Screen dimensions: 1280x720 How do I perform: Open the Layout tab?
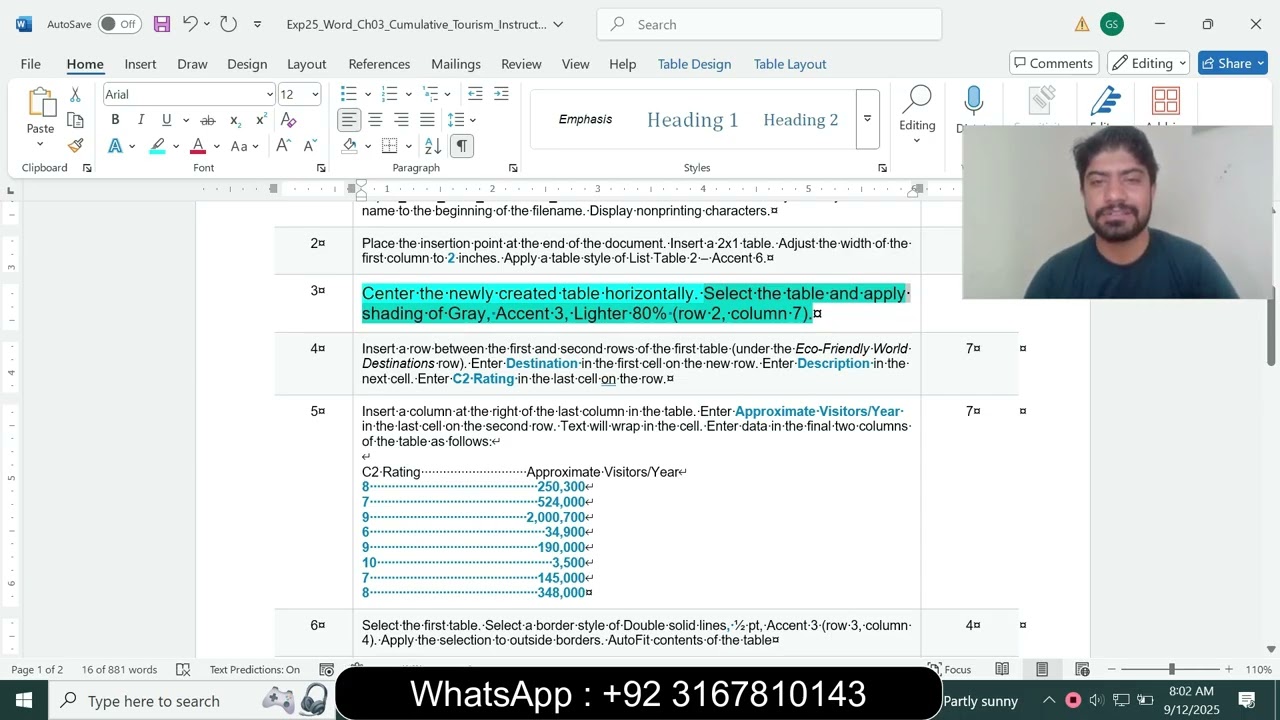(x=307, y=63)
